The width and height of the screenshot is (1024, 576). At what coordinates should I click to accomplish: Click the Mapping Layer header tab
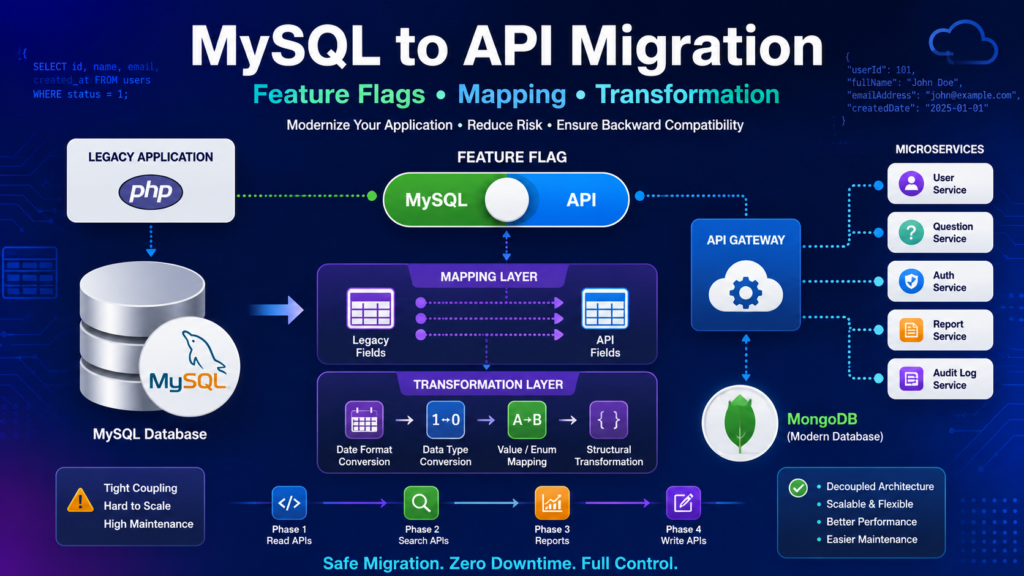(x=488, y=277)
